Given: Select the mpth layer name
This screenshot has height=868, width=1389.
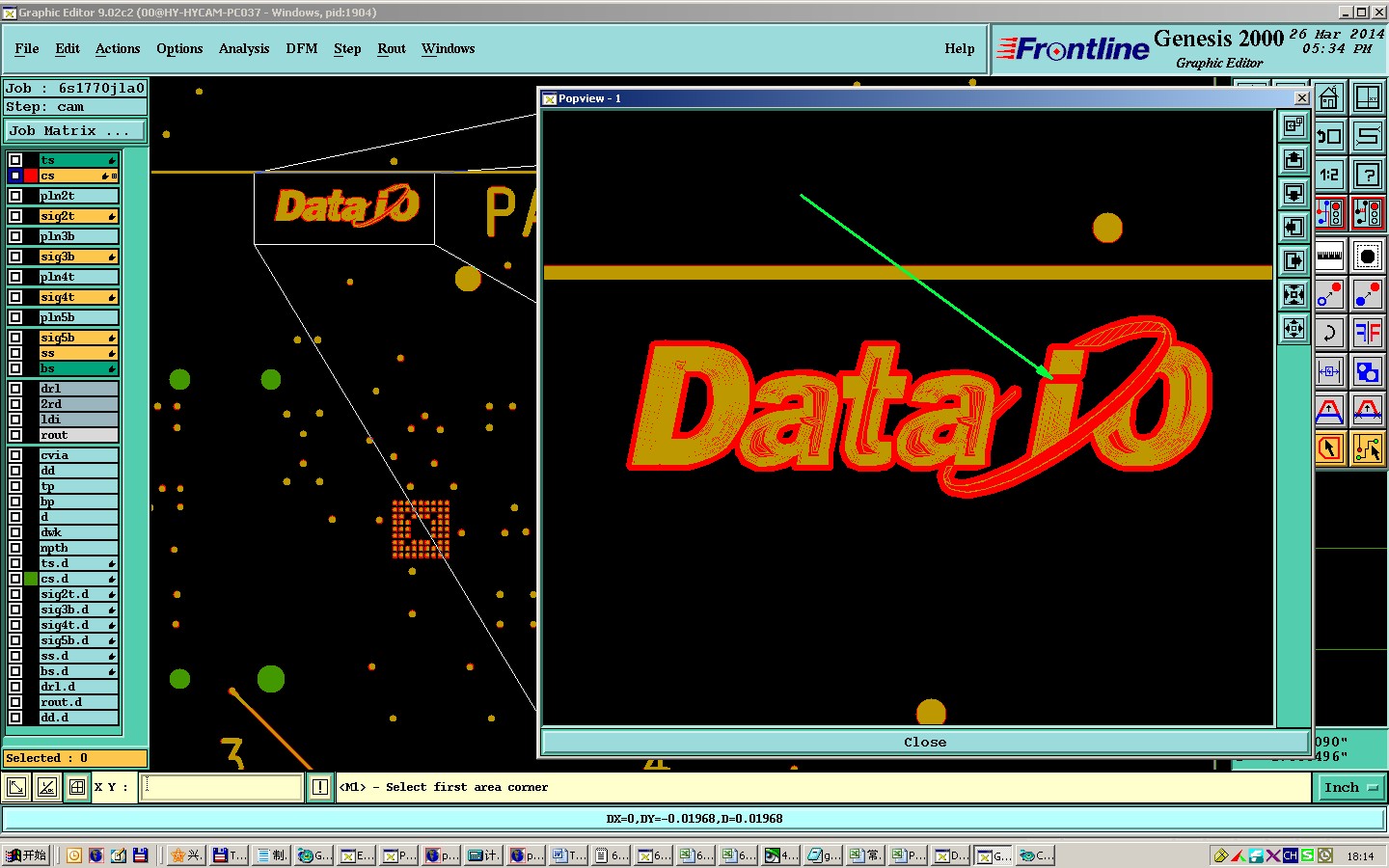Looking at the screenshot, I should point(78,548).
